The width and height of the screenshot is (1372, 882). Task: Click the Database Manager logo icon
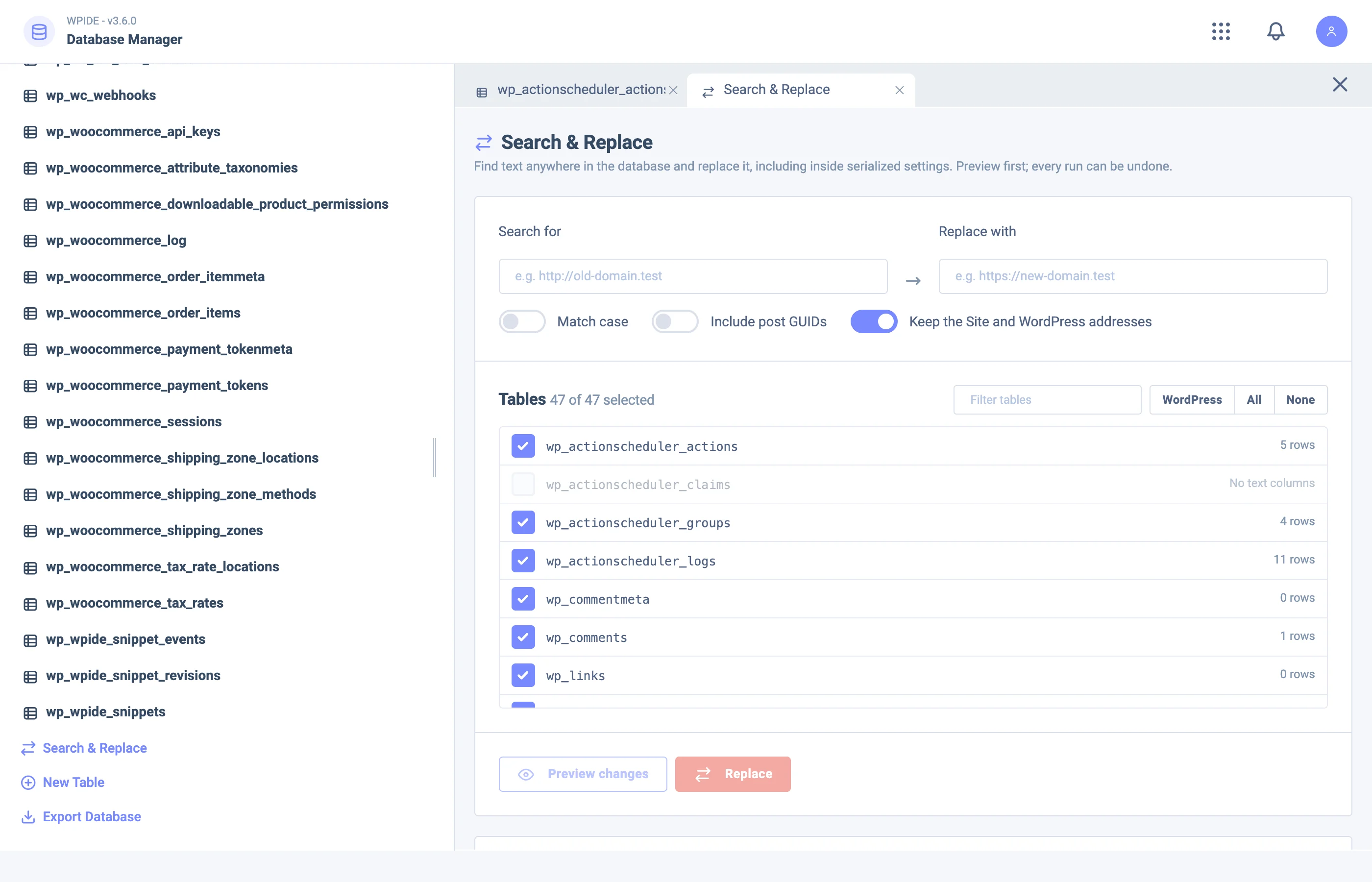(39, 31)
